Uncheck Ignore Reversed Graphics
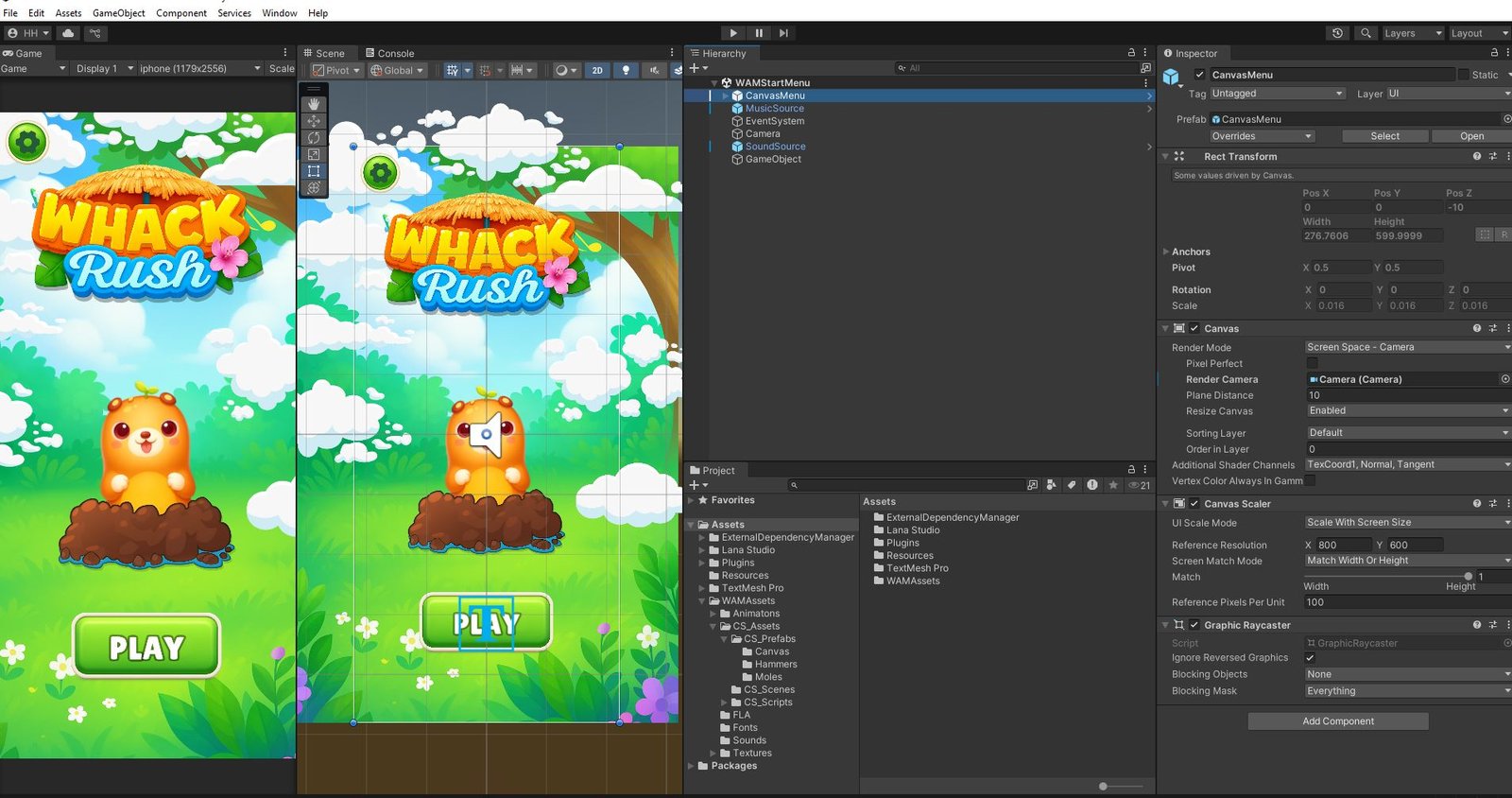The height and width of the screenshot is (798, 1512). pos(1310,658)
